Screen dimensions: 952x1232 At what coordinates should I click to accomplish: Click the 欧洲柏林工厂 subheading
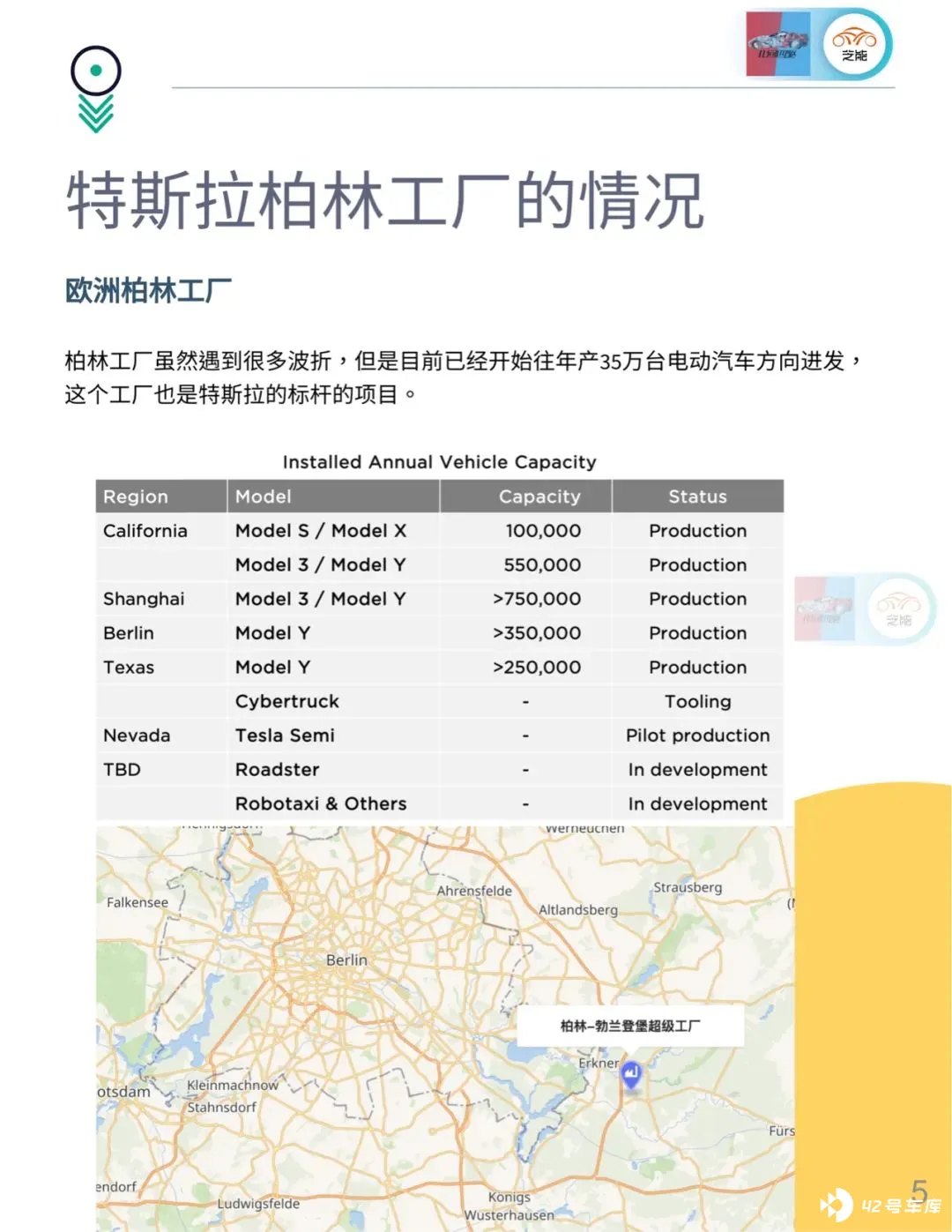click(x=148, y=290)
